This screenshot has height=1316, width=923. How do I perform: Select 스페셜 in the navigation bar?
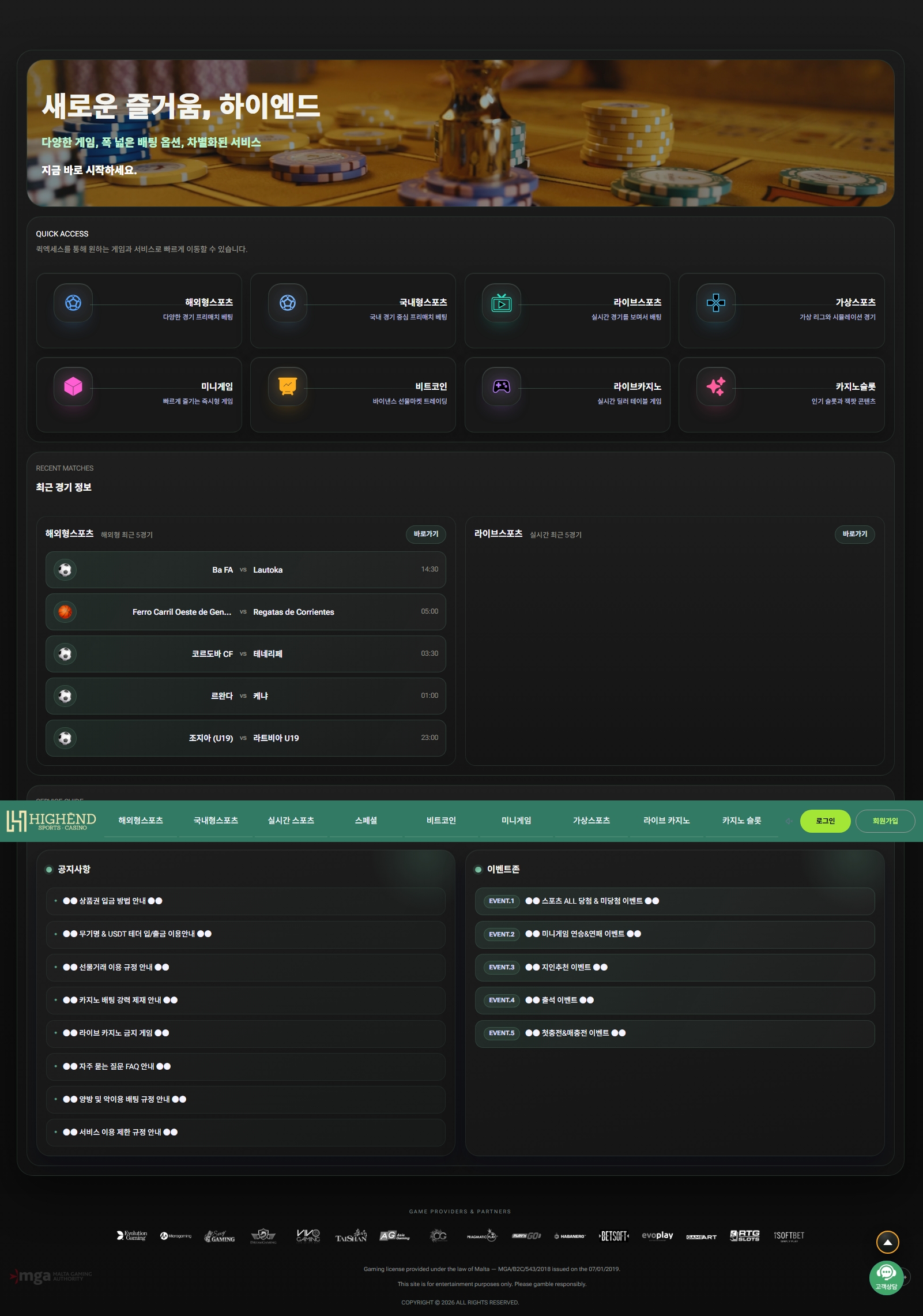[x=366, y=821]
